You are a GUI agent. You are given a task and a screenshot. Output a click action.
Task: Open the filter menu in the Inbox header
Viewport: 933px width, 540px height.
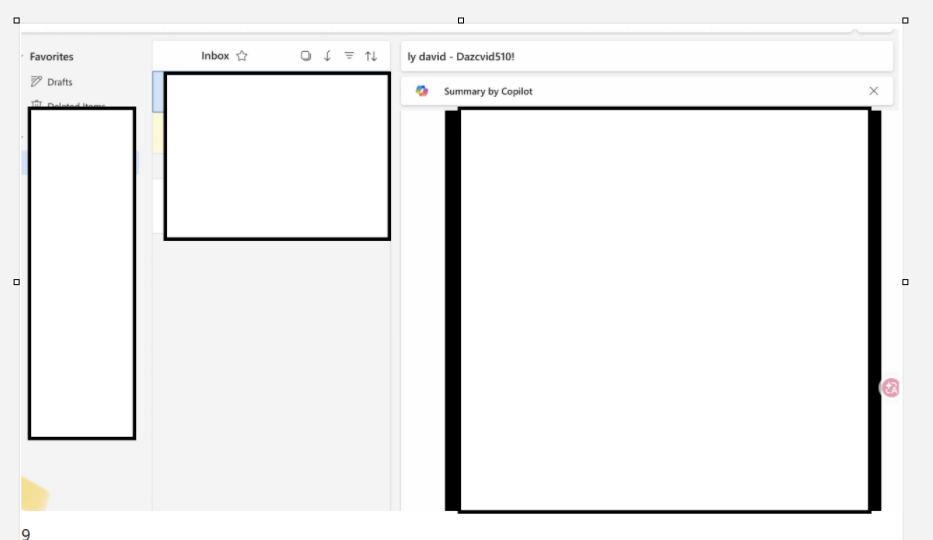(x=349, y=56)
